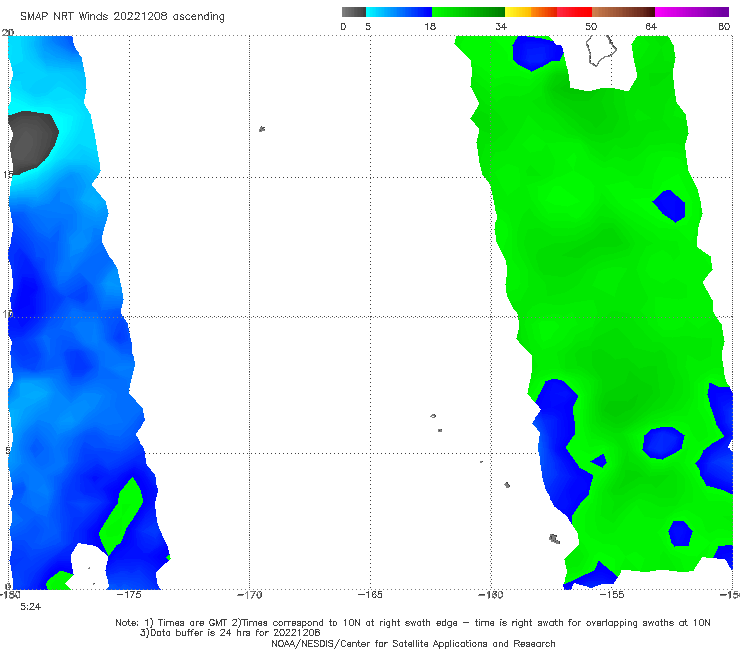Viewport: 740px width, 650px height.
Task: Click the longitude label "-165"
Action: (370, 595)
